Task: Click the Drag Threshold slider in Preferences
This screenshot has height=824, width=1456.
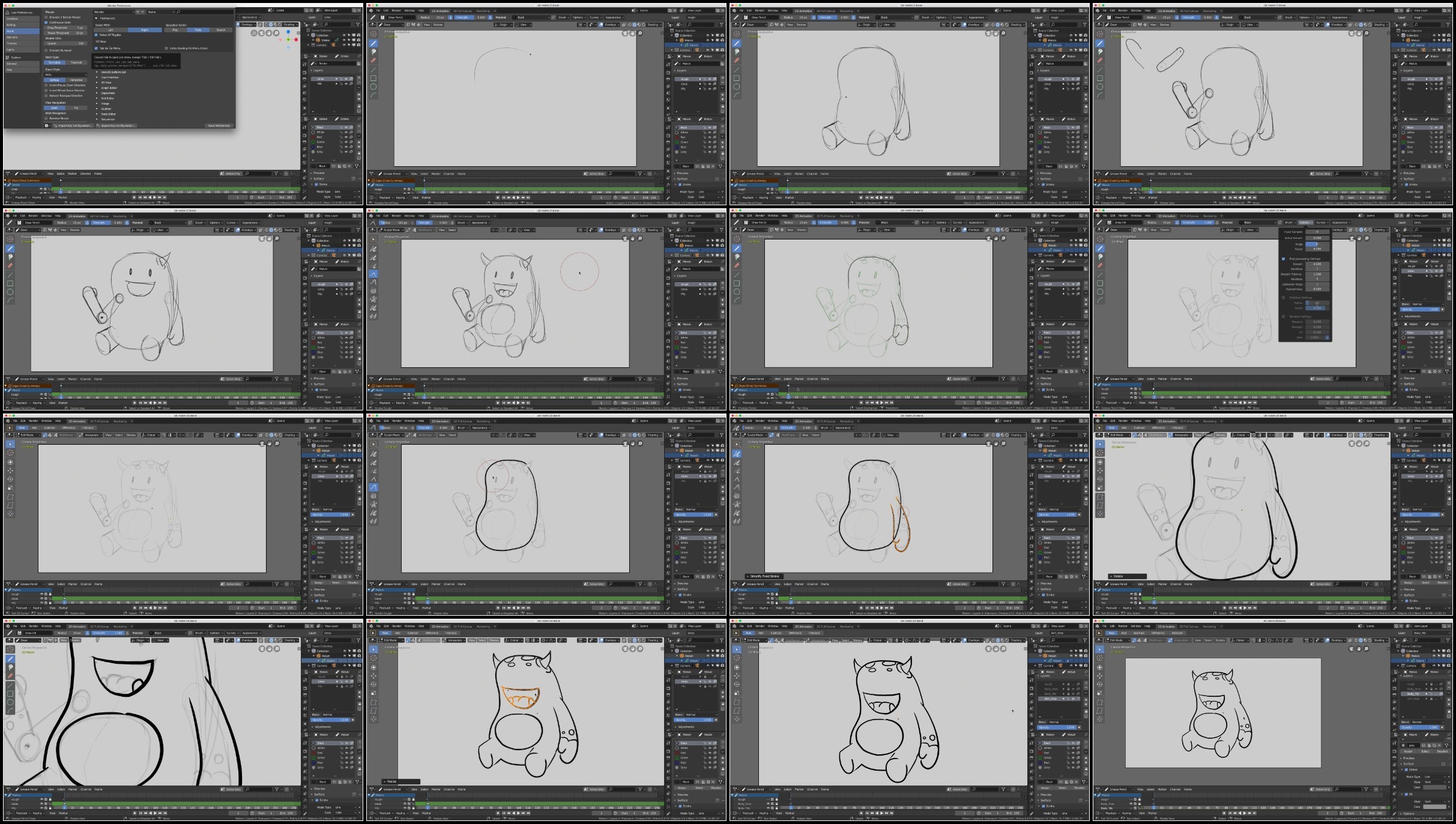Action: 65,28
